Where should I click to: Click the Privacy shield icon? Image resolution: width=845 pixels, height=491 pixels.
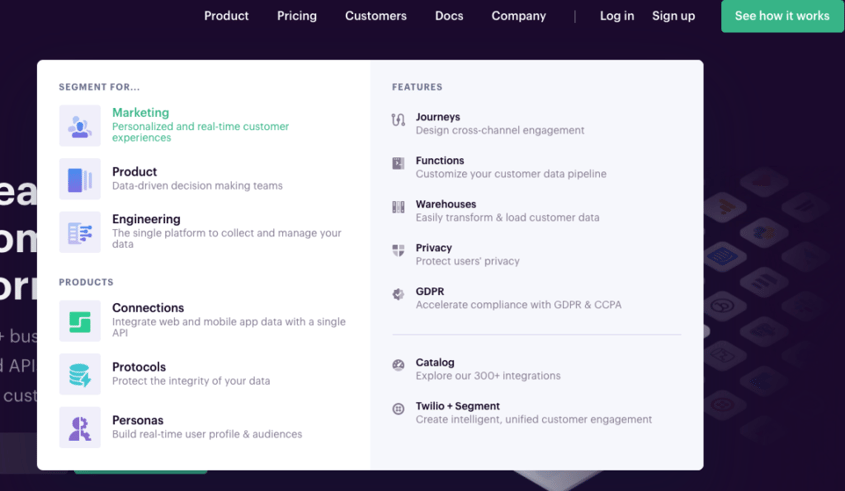click(398, 251)
